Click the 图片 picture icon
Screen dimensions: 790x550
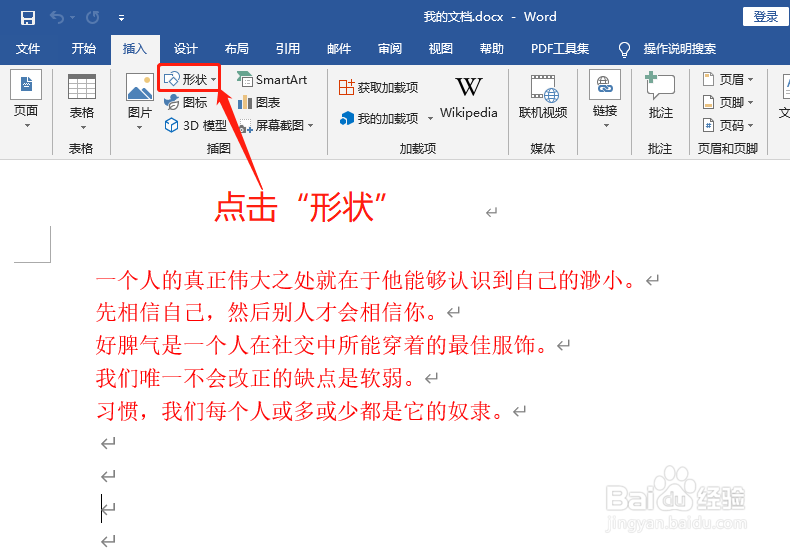coord(140,87)
